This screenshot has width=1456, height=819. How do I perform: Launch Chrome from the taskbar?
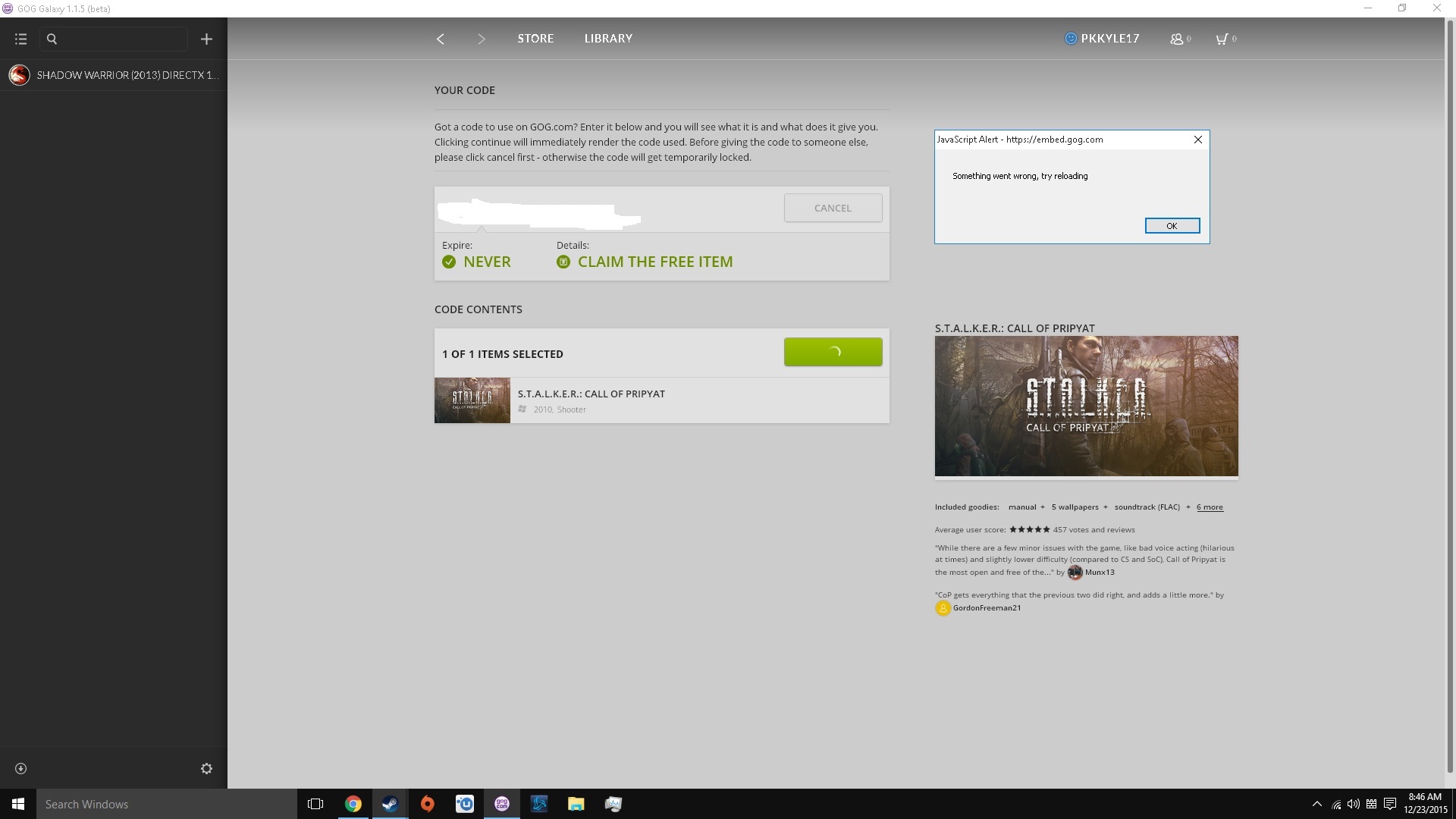353,804
